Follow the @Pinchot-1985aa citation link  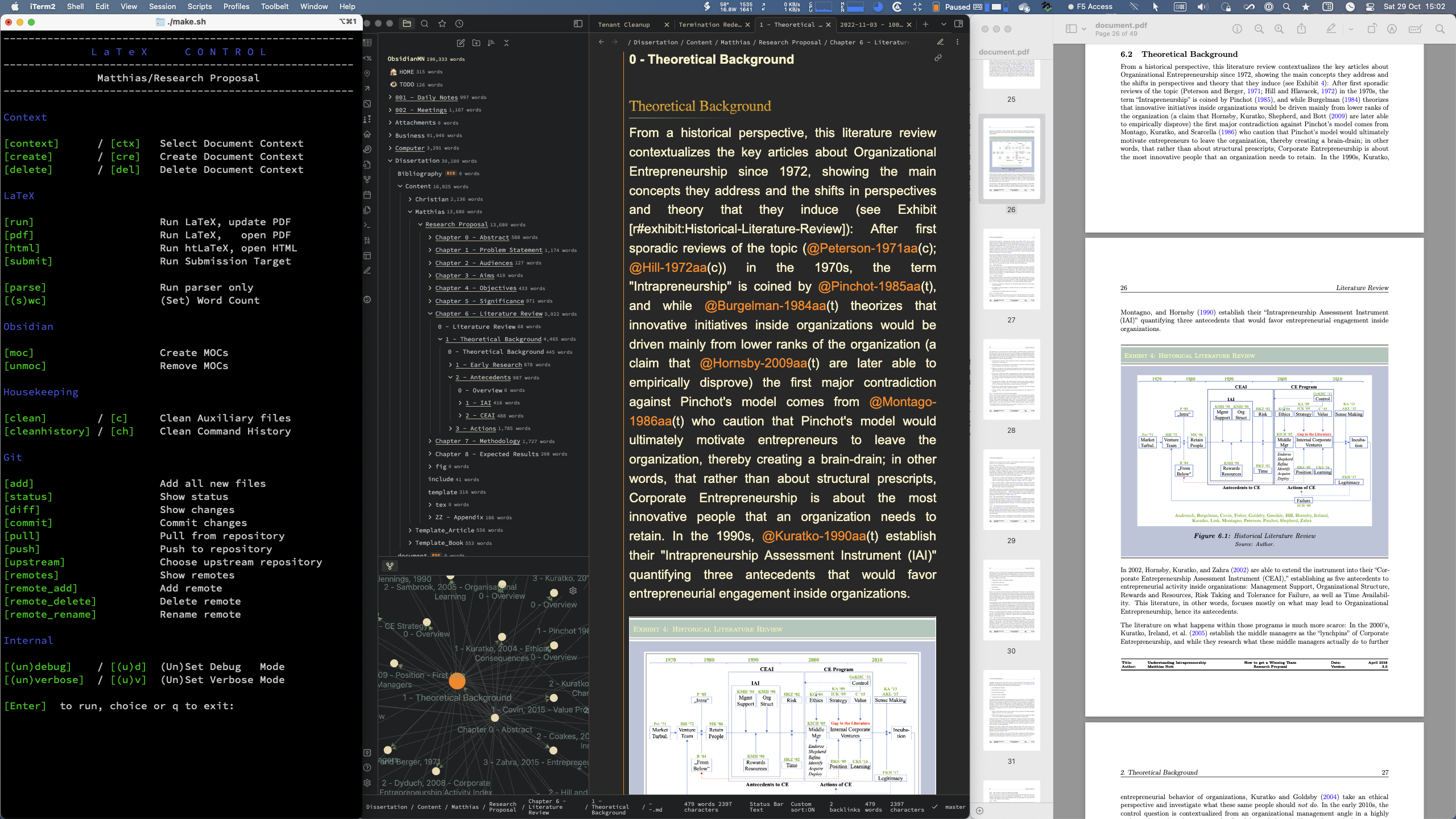pos(868,287)
